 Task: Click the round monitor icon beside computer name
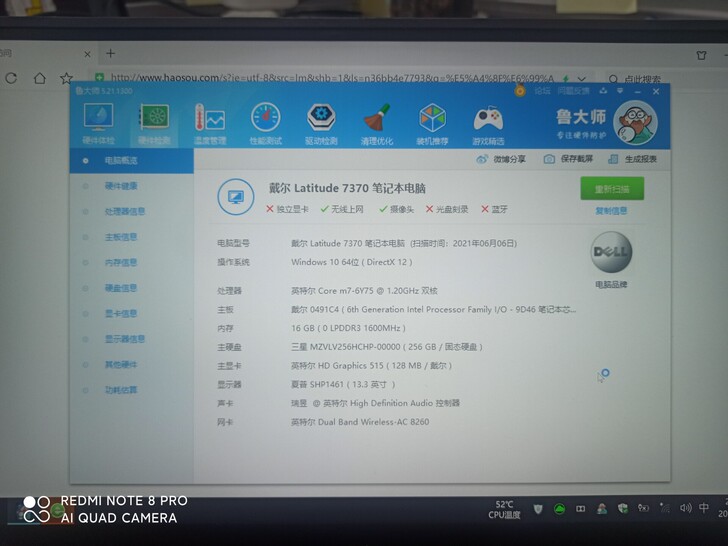pyautogui.click(x=236, y=197)
